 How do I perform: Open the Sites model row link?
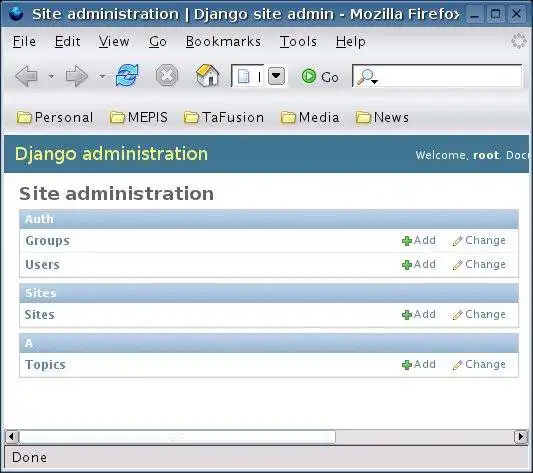(x=39, y=315)
